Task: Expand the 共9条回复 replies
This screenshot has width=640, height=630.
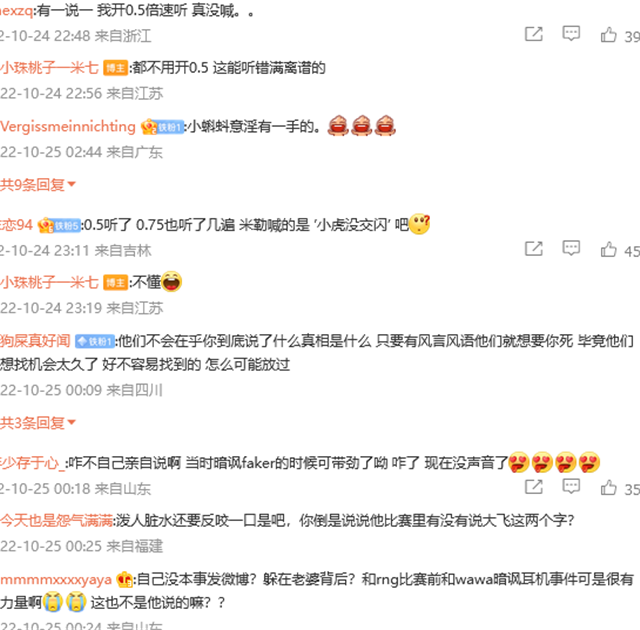Action: [38, 185]
